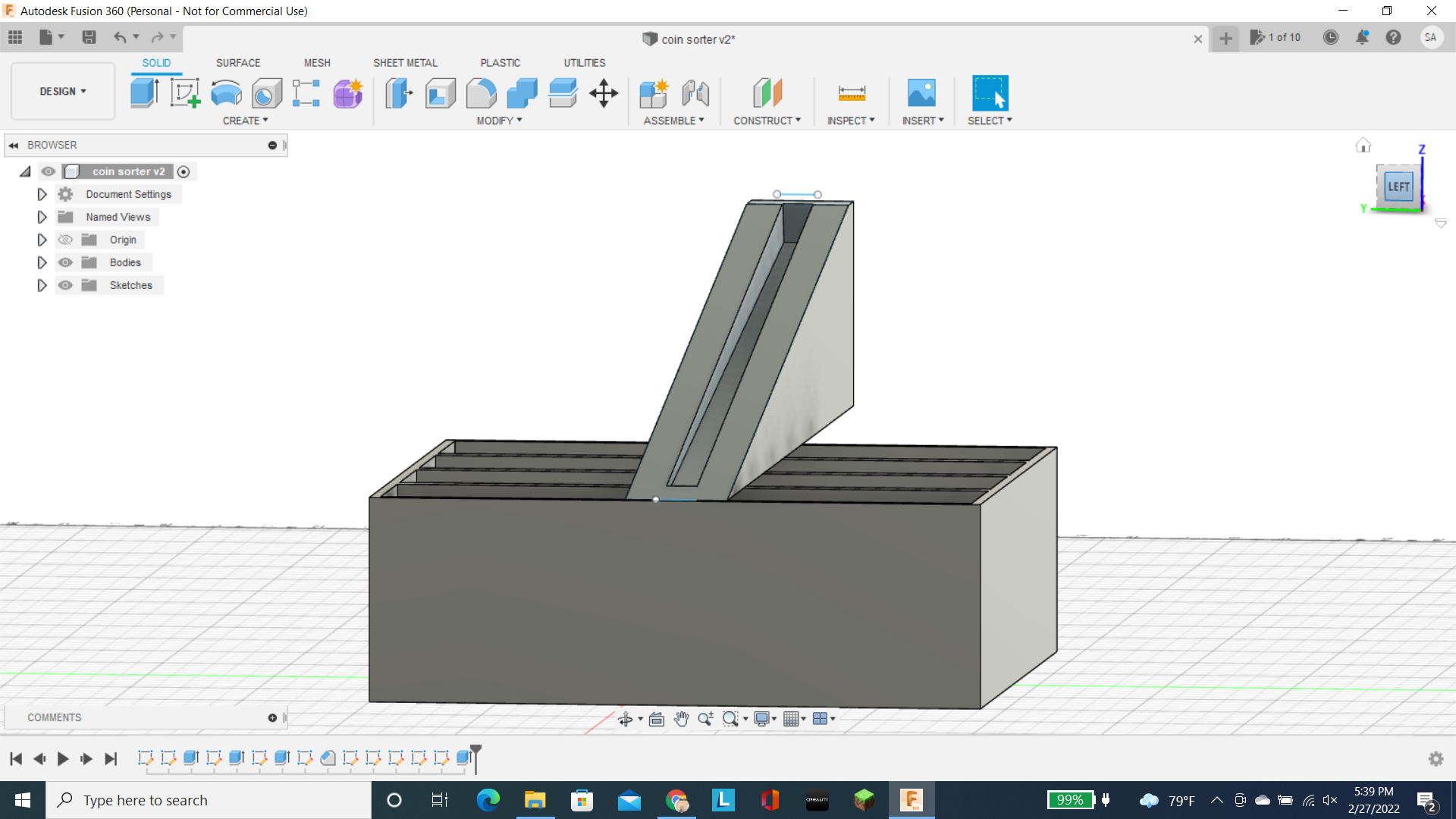
Task: Open the Joint tool under Assemble
Action: click(695, 93)
